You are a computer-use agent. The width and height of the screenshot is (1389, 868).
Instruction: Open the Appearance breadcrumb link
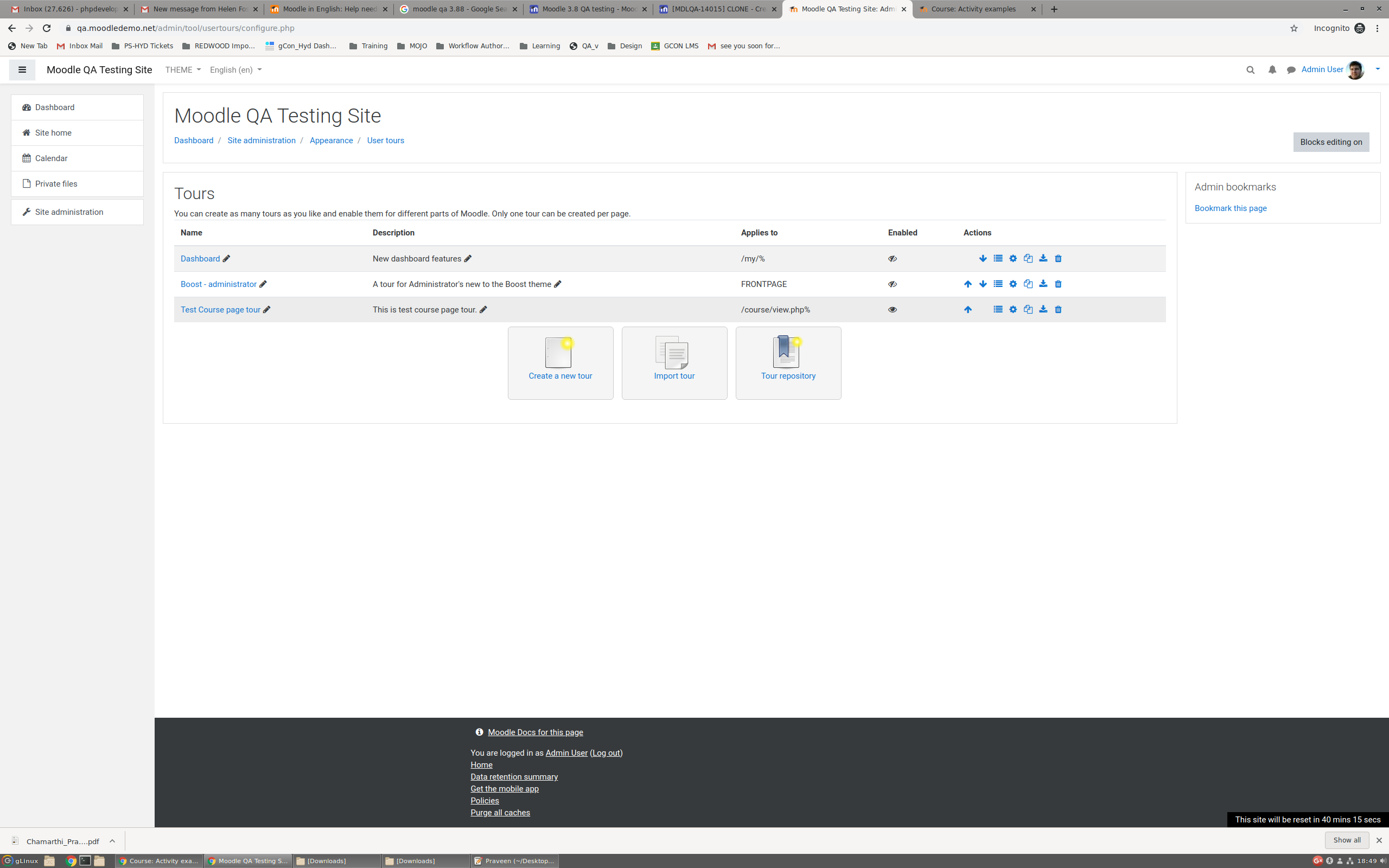pyautogui.click(x=331, y=141)
